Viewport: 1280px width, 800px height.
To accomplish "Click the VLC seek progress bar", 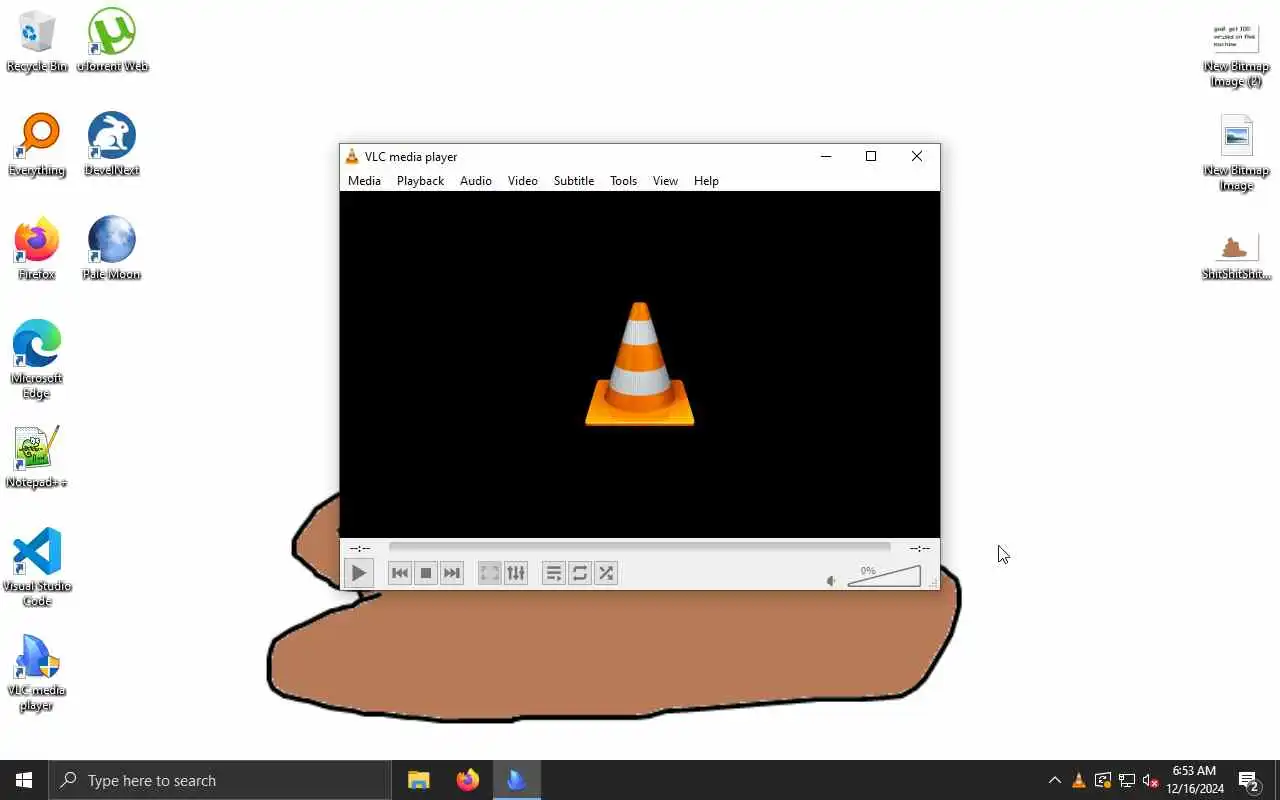I will point(639,547).
